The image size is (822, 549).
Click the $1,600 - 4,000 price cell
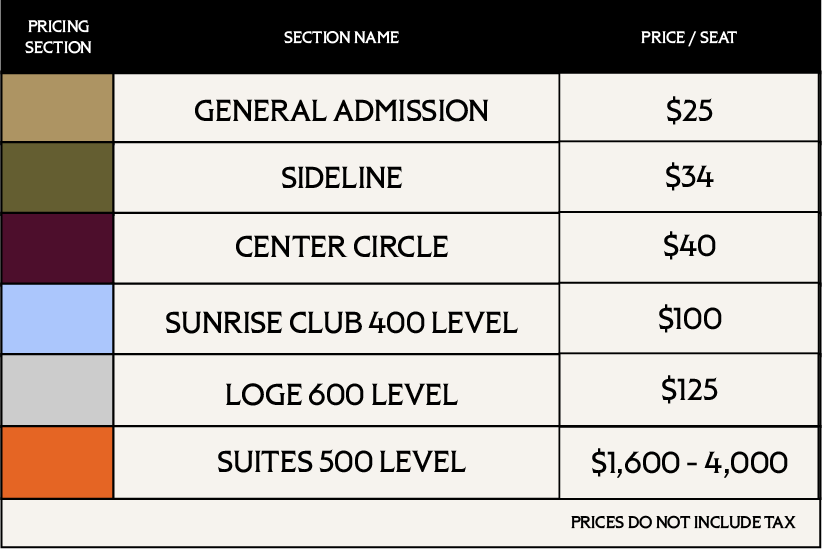click(689, 462)
